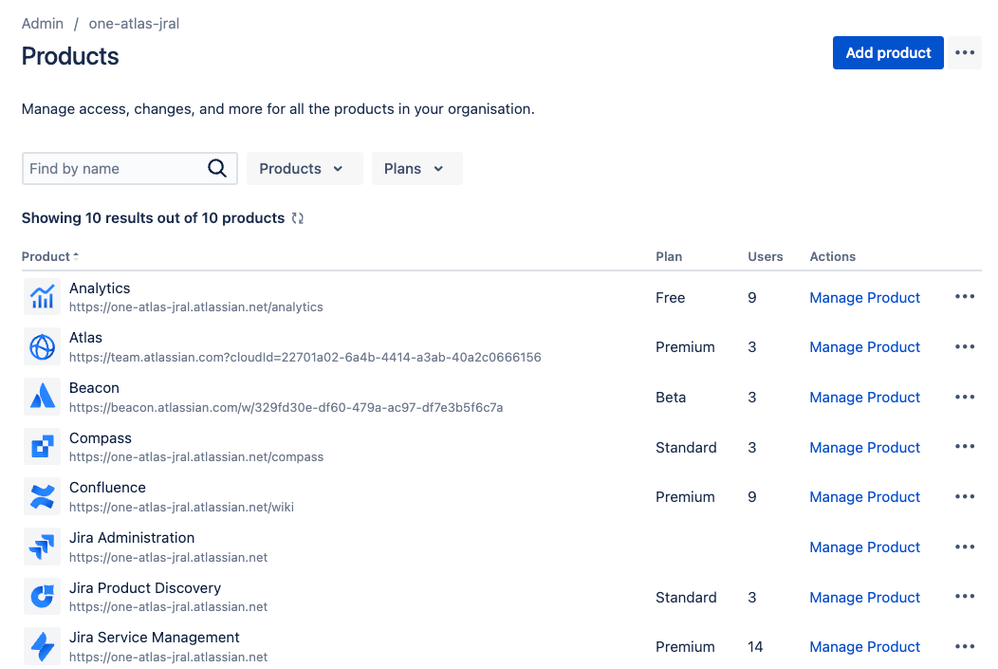The image size is (998, 669).
Task: Click the search magnifier icon
Action: (x=217, y=168)
